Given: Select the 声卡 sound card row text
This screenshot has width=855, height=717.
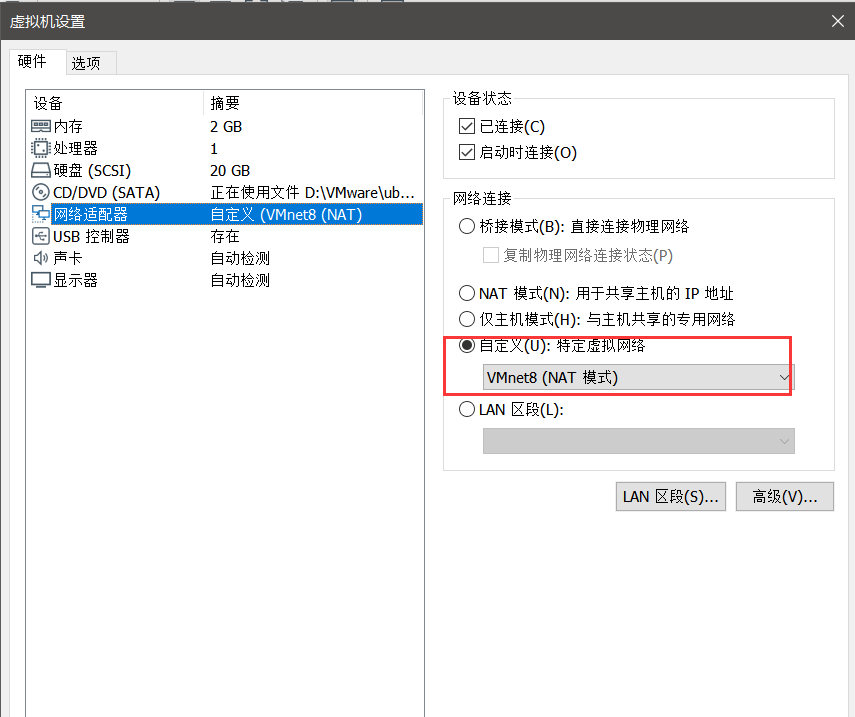Looking at the screenshot, I should (x=68, y=258).
